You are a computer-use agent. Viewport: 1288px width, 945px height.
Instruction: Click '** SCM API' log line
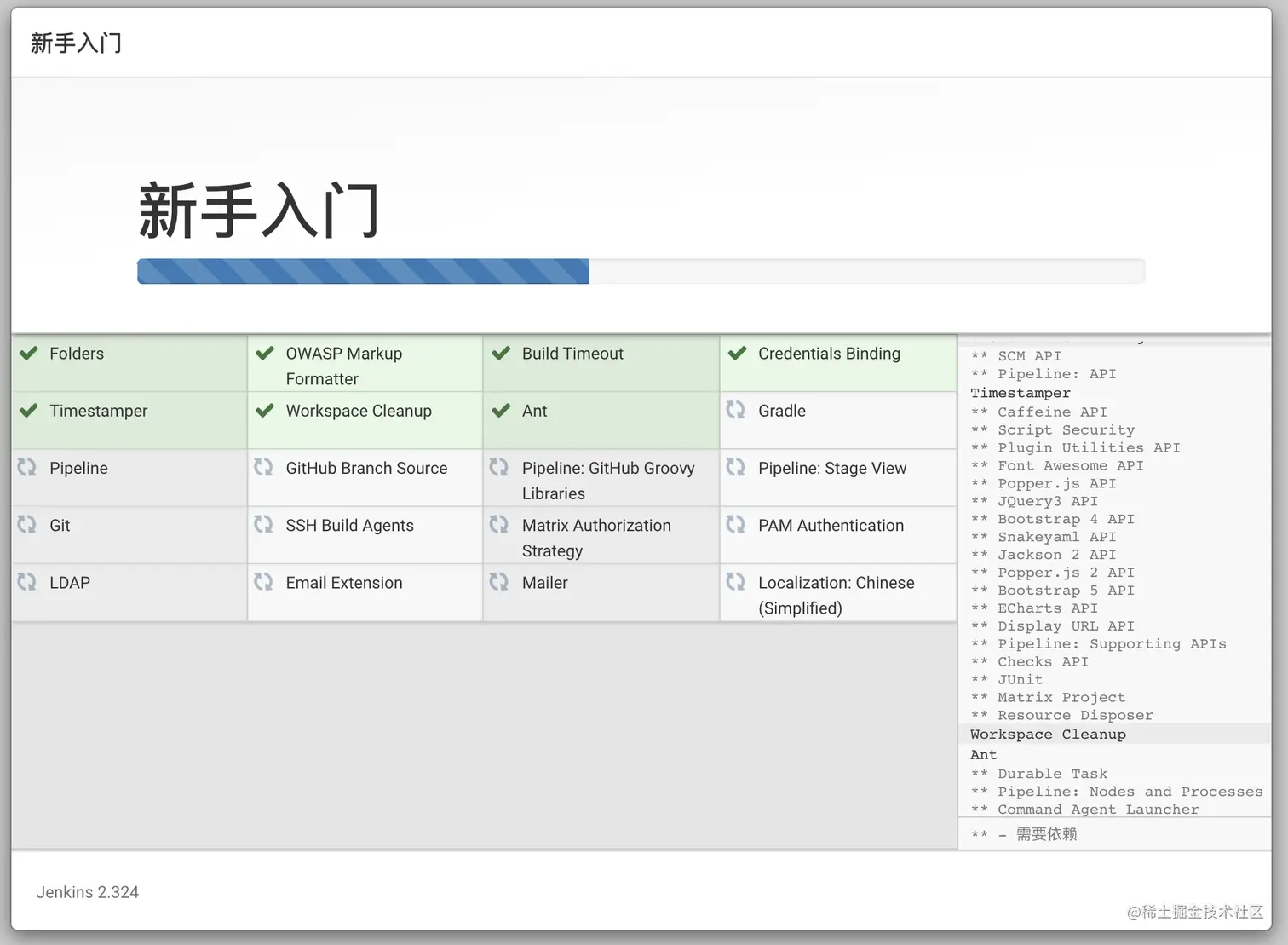click(1016, 356)
